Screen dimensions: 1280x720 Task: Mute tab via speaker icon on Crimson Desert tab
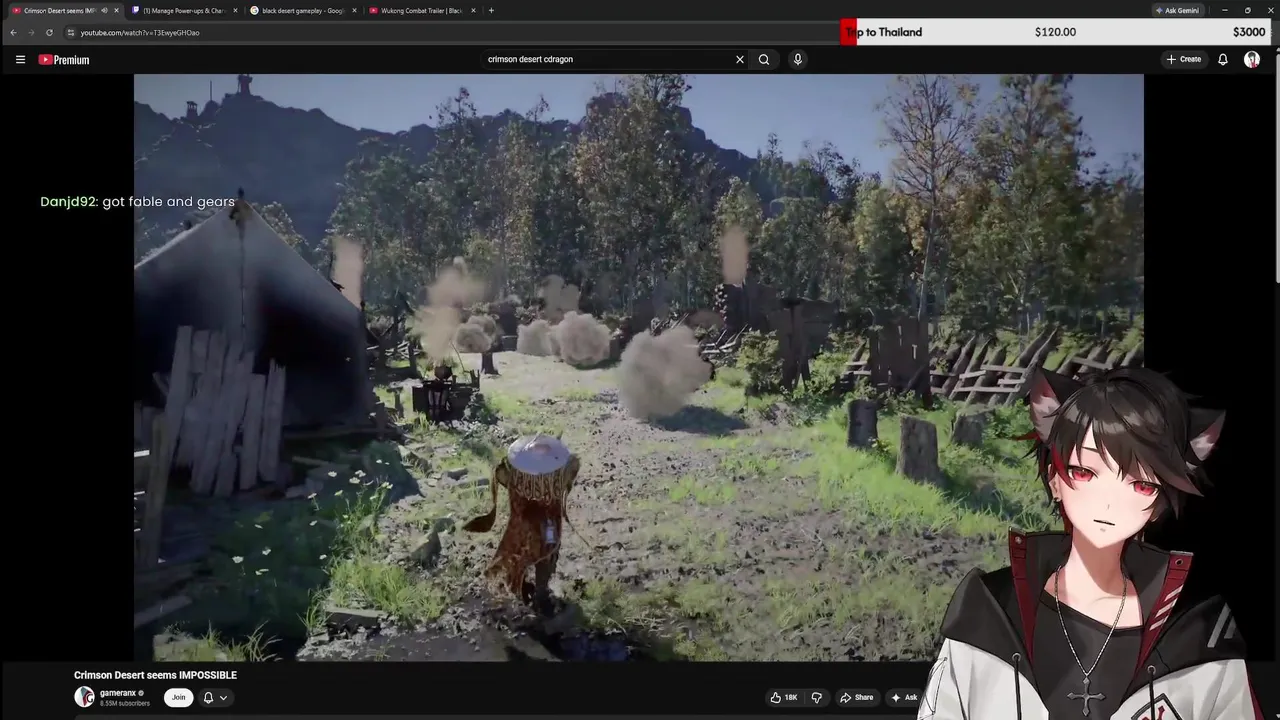(x=104, y=10)
